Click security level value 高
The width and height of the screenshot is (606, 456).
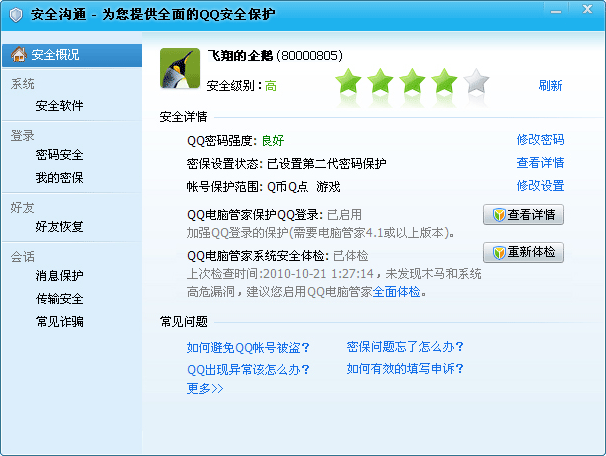point(271,86)
